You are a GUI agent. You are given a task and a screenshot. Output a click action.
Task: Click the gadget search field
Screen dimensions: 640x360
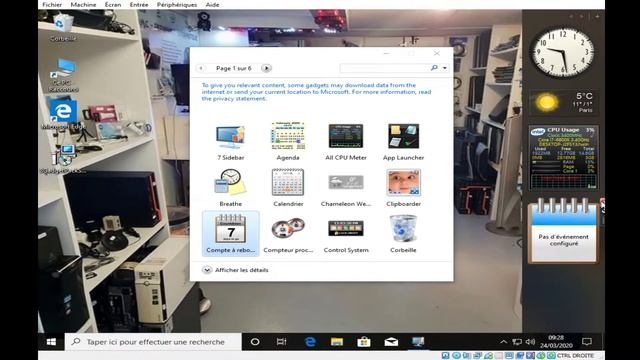coord(384,68)
